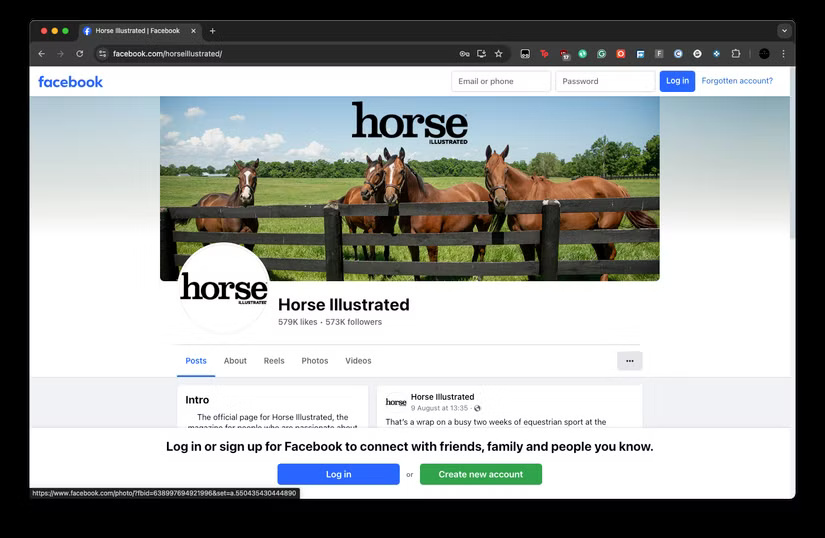The height and width of the screenshot is (538, 825).
Task: Open the horses cover photo
Action: click(x=409, y=188)
